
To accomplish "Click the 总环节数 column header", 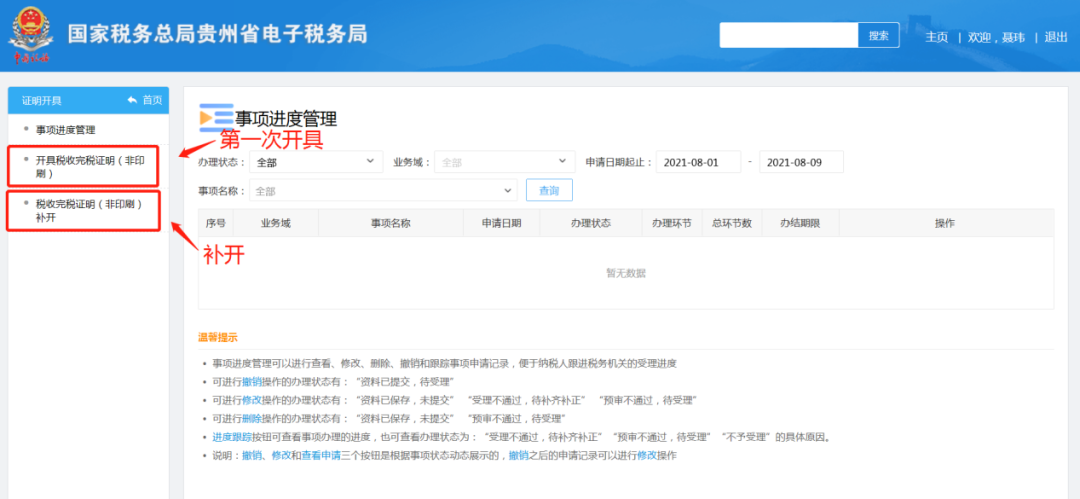I will [x=731, y=223].
